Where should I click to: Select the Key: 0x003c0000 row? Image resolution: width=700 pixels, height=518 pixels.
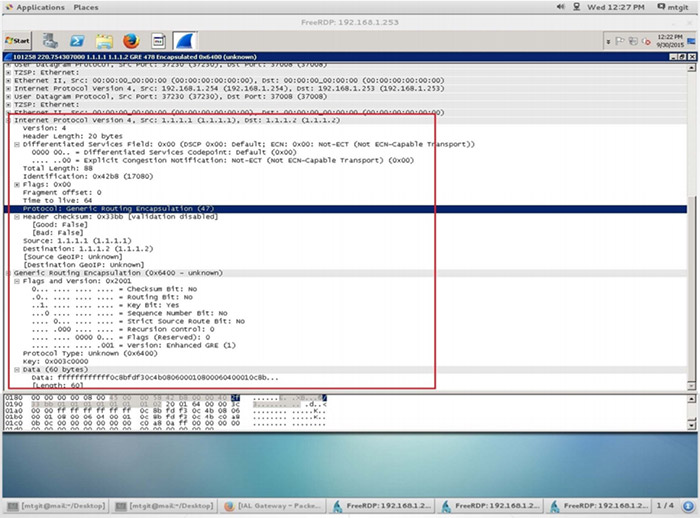pyautogui.click(x=55, y=361)
